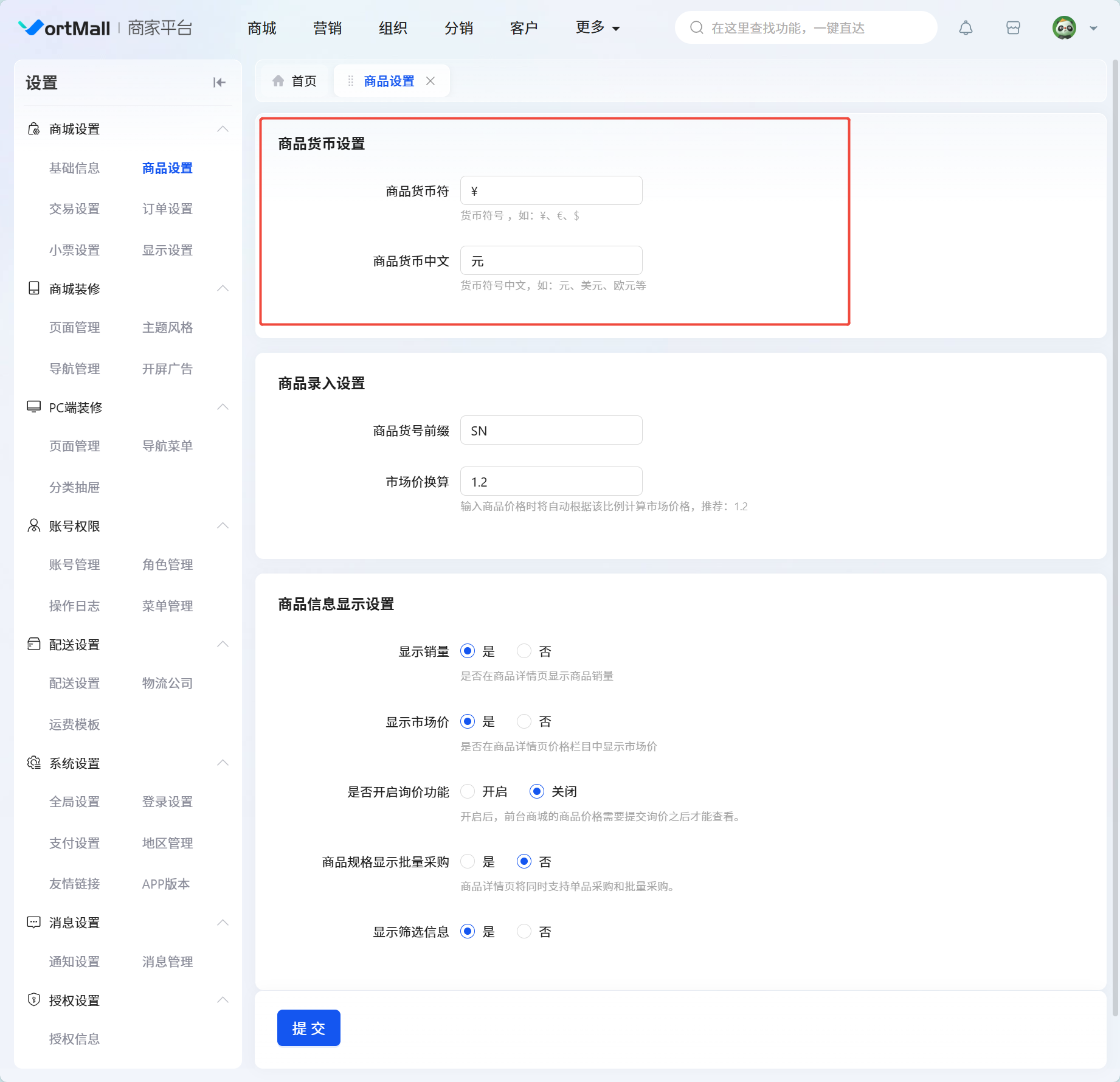Select 否 for 显示销量
Image resolution: width=1120 pixels, height=1082 pixels.
pos(524,651)
